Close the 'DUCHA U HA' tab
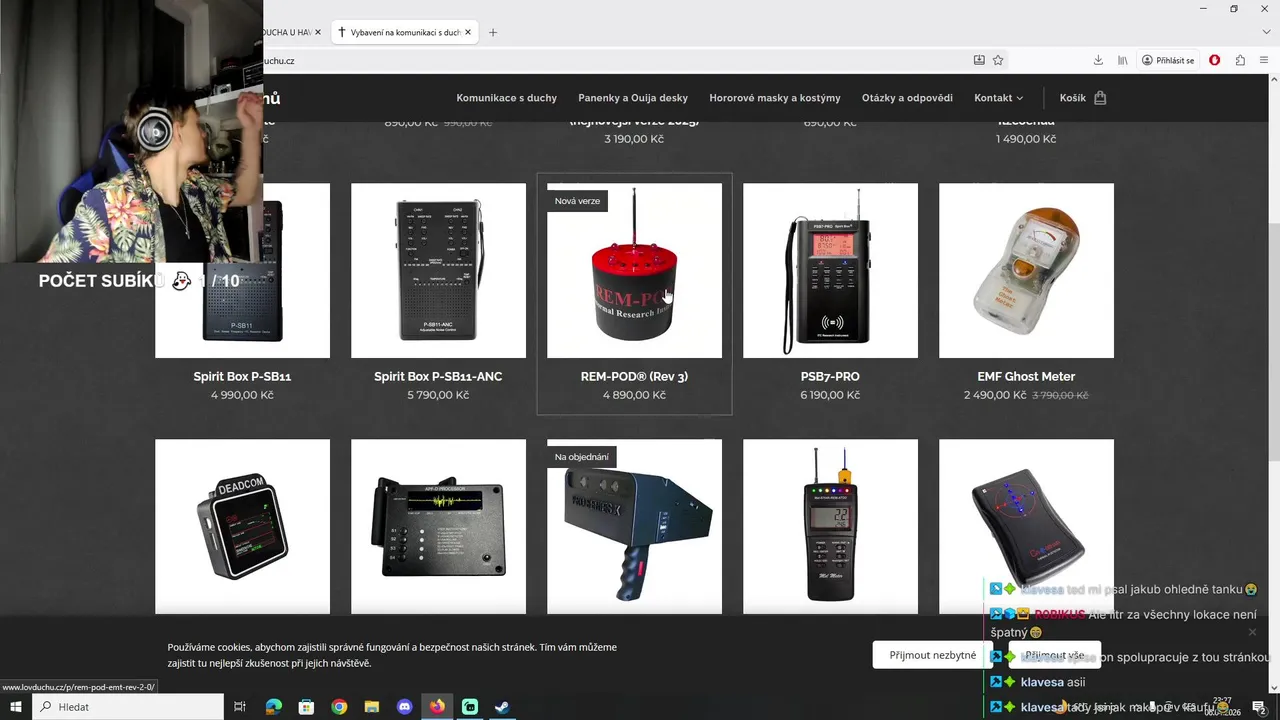Screen dimensions: 1280x720 [x=318, y=32]
